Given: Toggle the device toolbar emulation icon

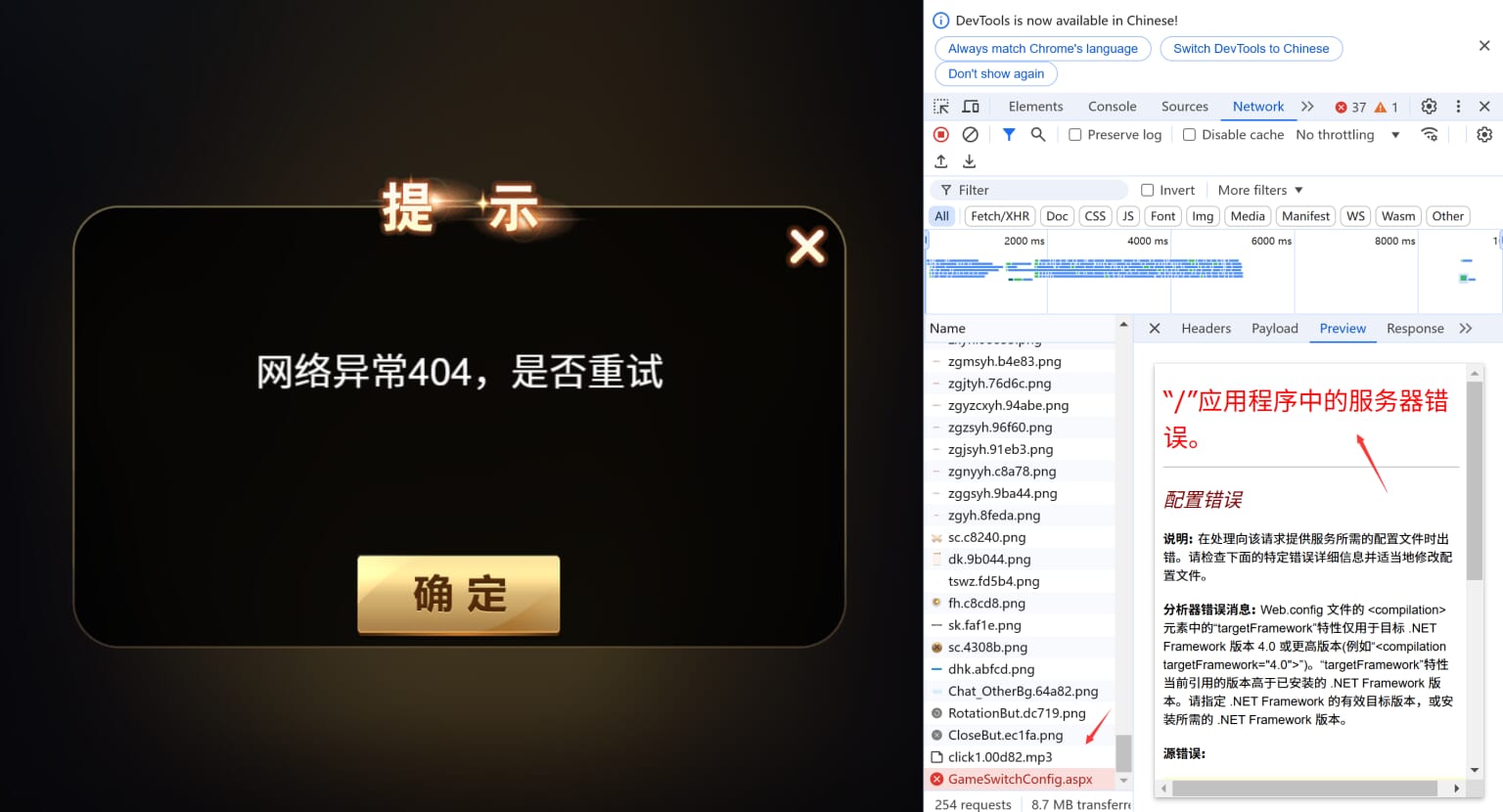Looking at the screenshot, I should [970, 106].
